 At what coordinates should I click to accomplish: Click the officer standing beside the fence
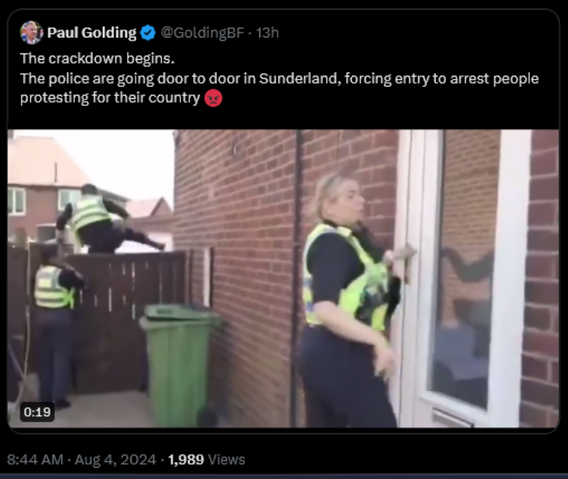click(x=56, y=322)
